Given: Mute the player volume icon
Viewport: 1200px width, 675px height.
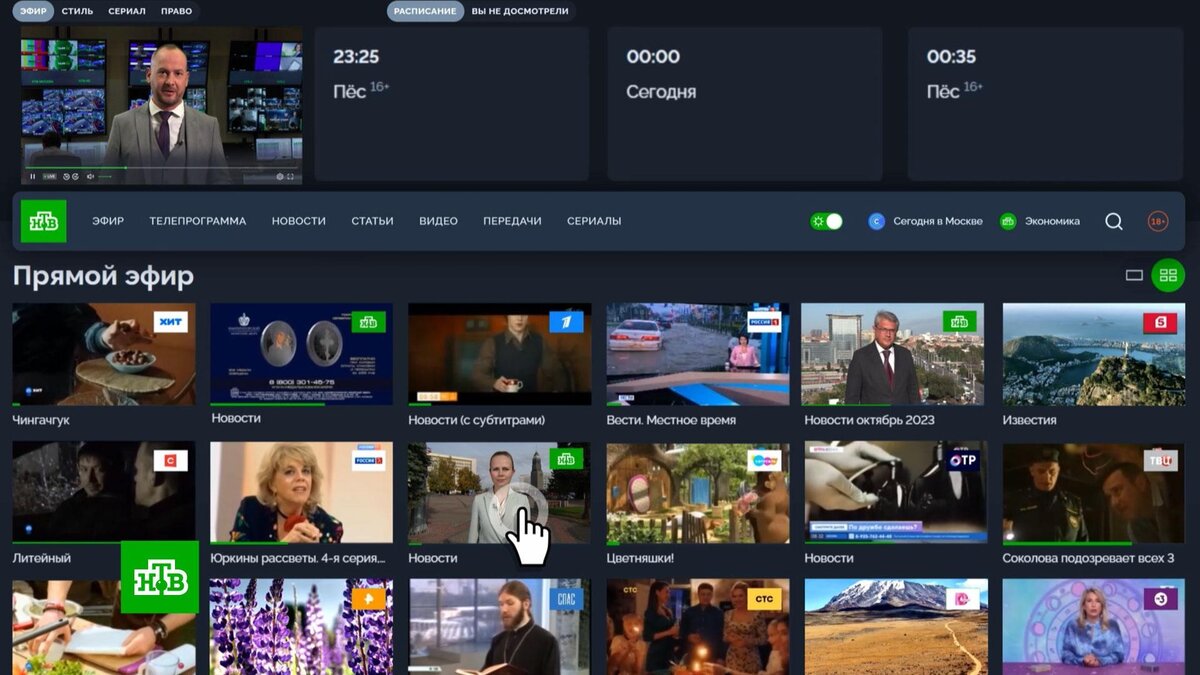Looking at the screenshot, I should tap(90, 177).
